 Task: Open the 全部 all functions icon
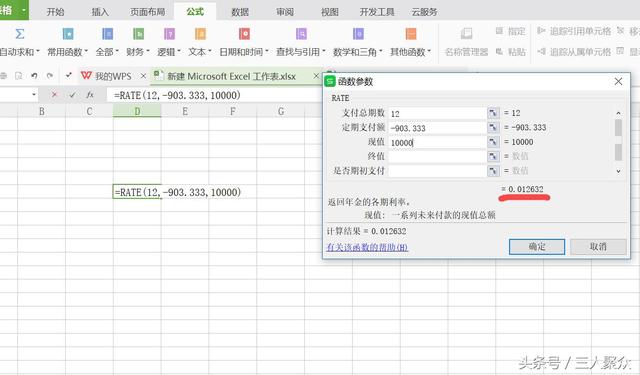coord(107,33)
